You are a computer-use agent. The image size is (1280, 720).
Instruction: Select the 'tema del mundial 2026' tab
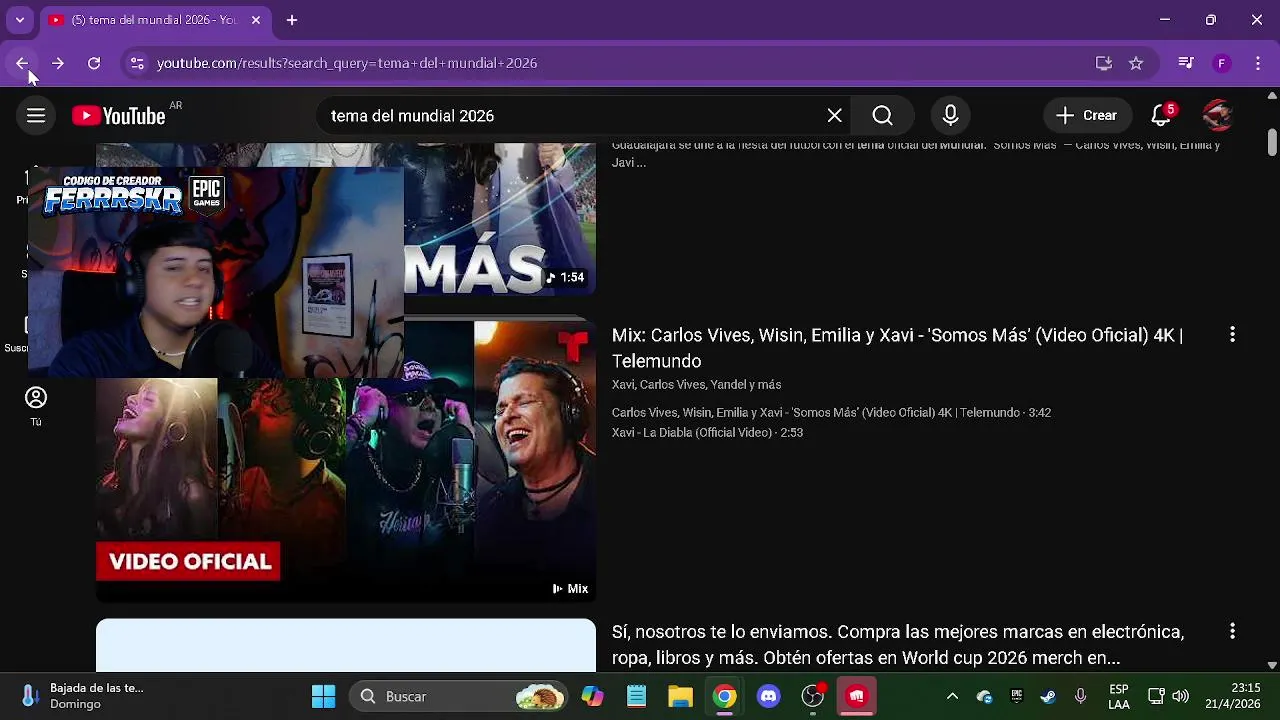point(155,20)
